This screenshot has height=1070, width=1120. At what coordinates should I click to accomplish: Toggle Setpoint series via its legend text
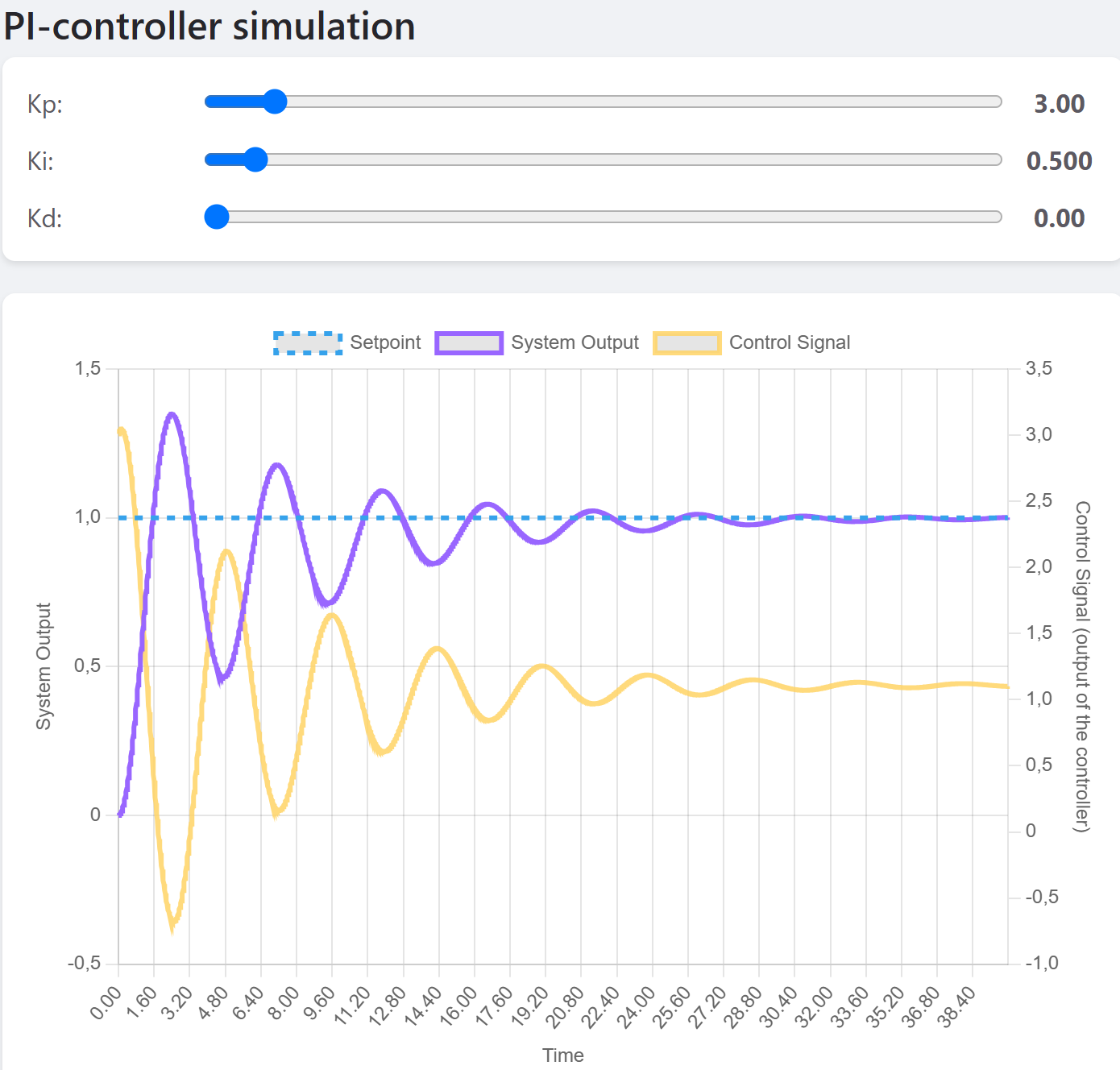pyautogui.click(x=385, y=343)
